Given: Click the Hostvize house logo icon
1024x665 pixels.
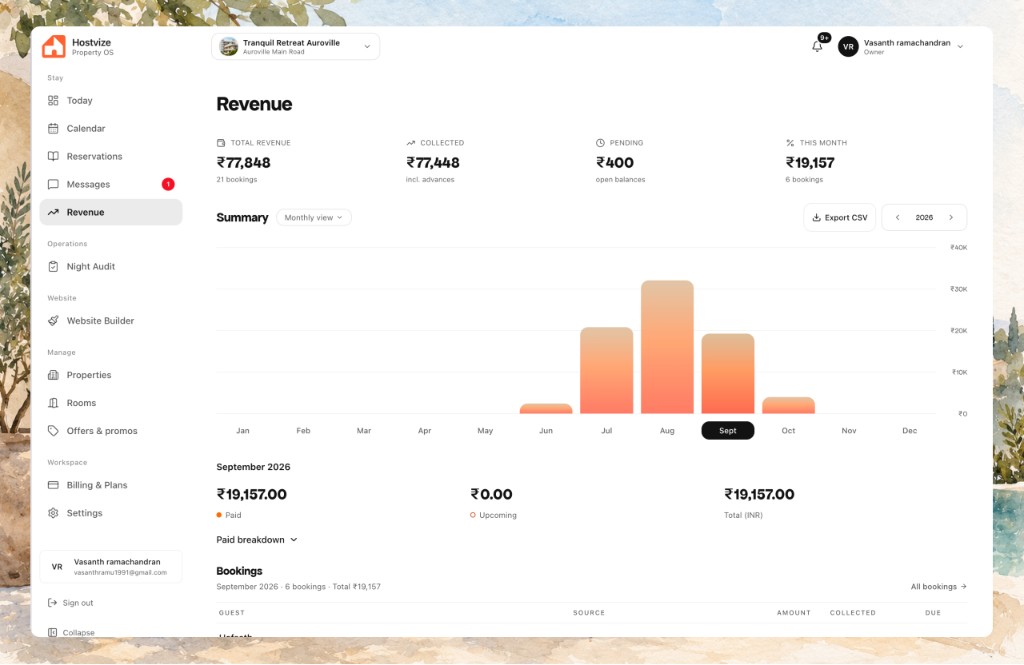Looking at the screenshot, I should pos(54,46).
